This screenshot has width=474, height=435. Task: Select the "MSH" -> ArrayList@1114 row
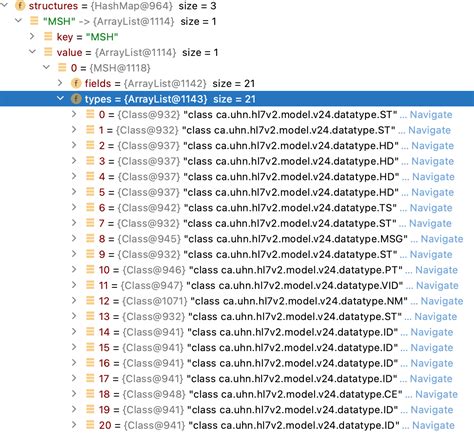coord(237,21)
